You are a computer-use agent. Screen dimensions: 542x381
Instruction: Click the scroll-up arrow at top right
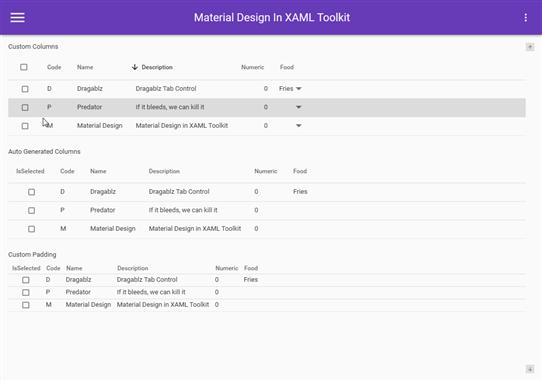[530, 47]
